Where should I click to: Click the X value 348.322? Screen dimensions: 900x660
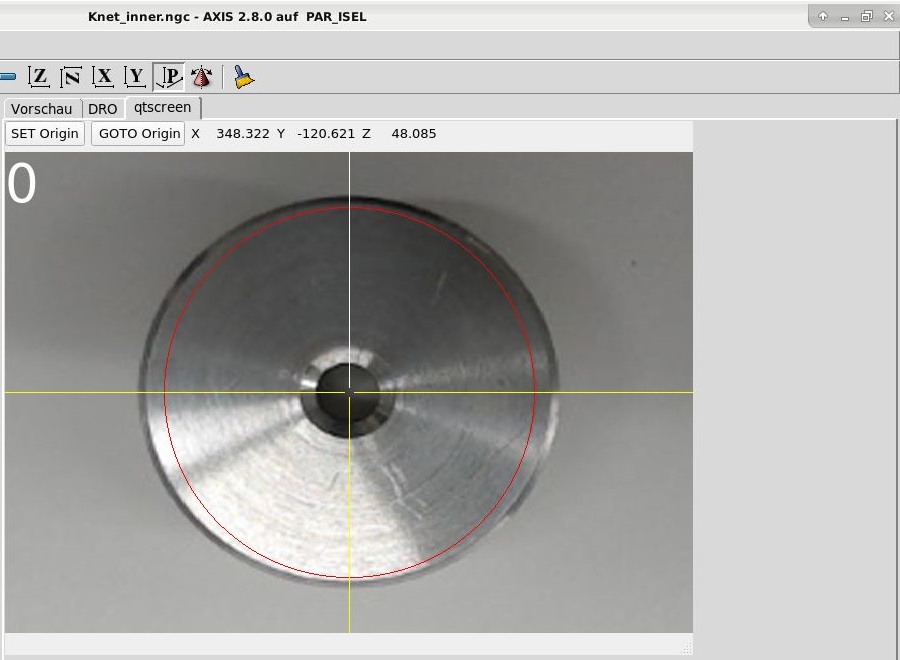point(243,134)
